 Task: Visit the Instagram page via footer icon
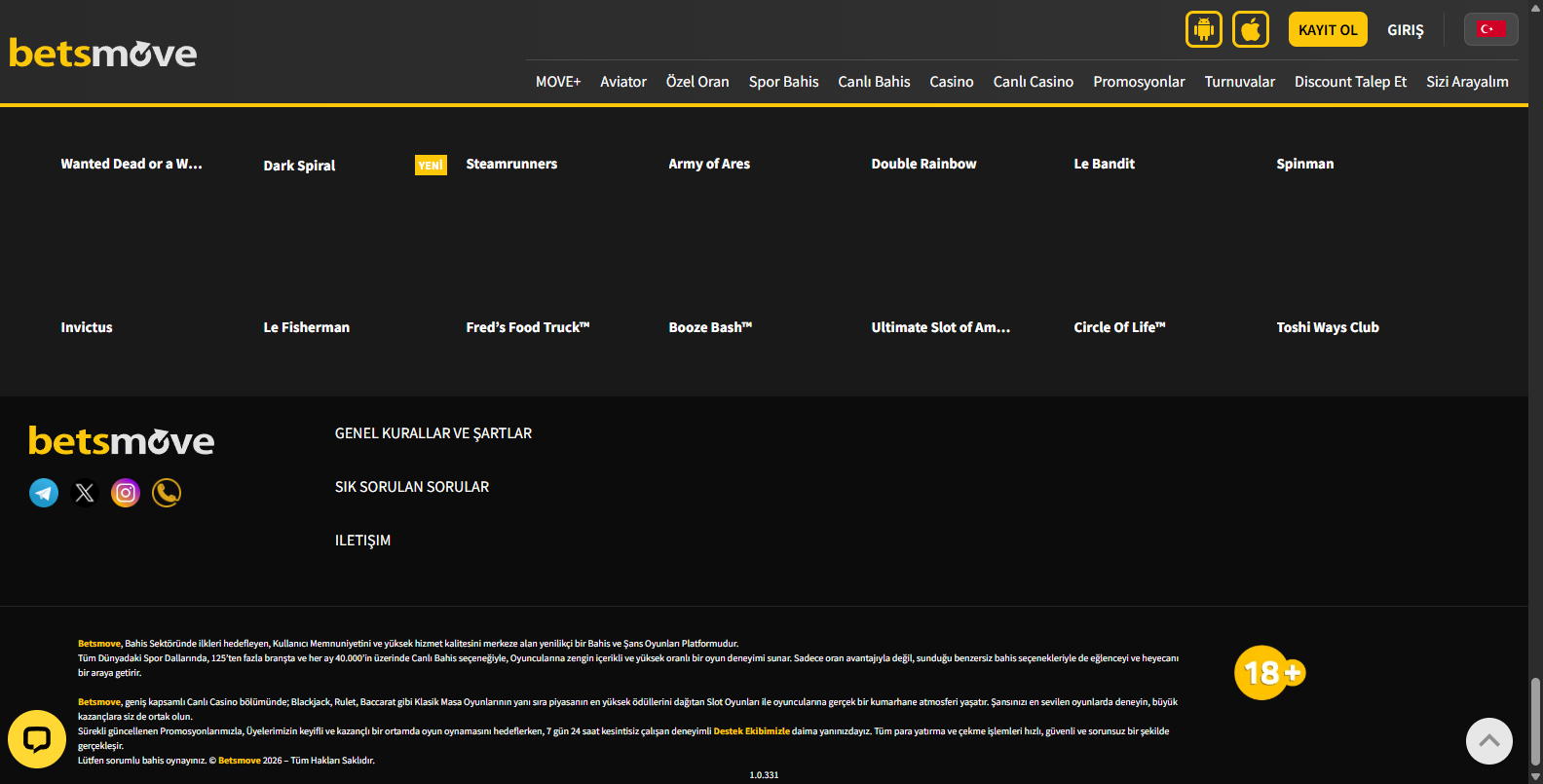(126, 493)
